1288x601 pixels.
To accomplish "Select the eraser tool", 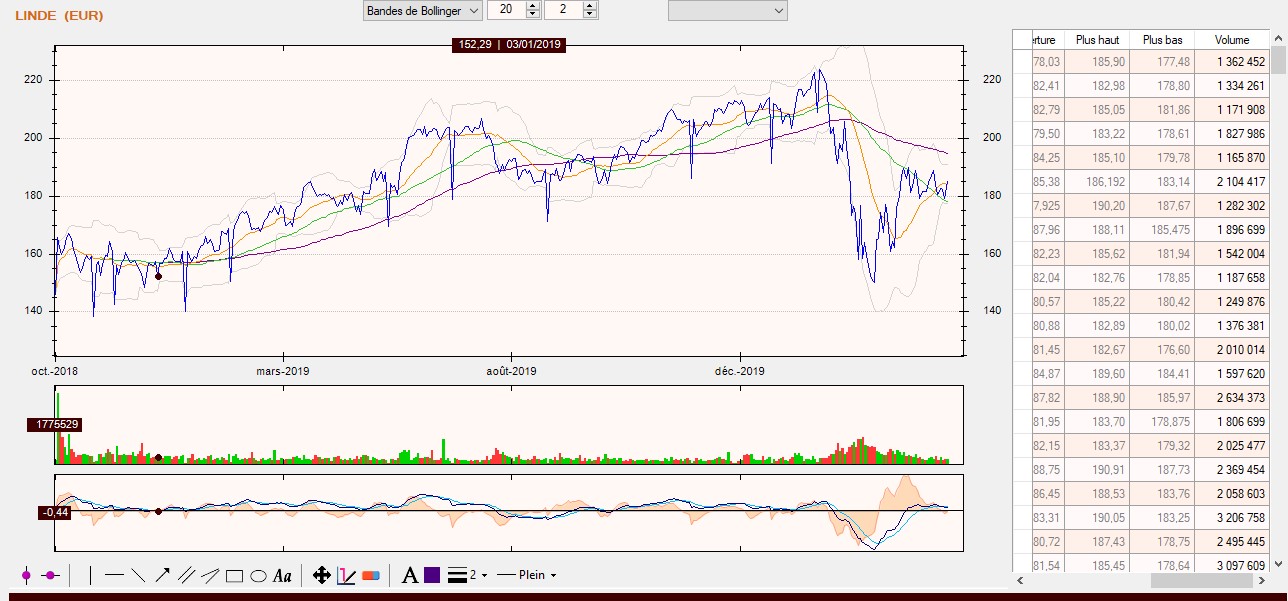I will [x=371, y=575].
